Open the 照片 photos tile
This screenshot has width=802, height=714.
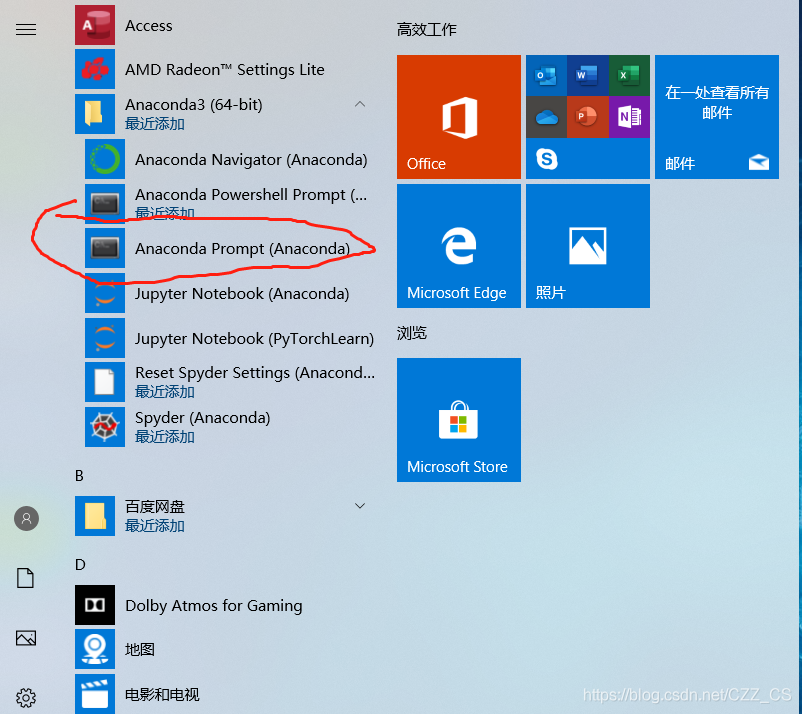(x=588, y=246)
